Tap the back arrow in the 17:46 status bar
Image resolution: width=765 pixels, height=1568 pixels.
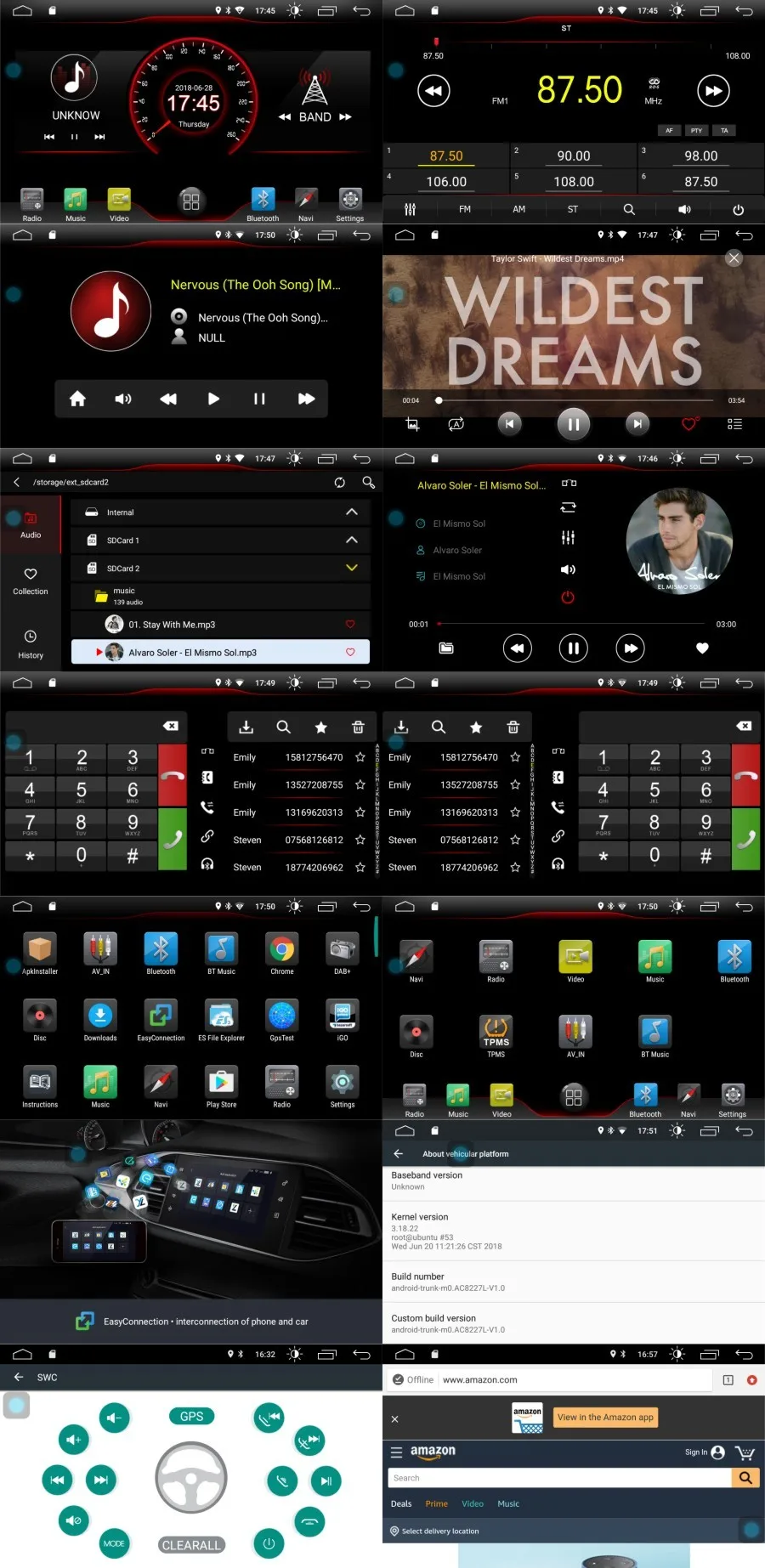click(x=744, y=458)
